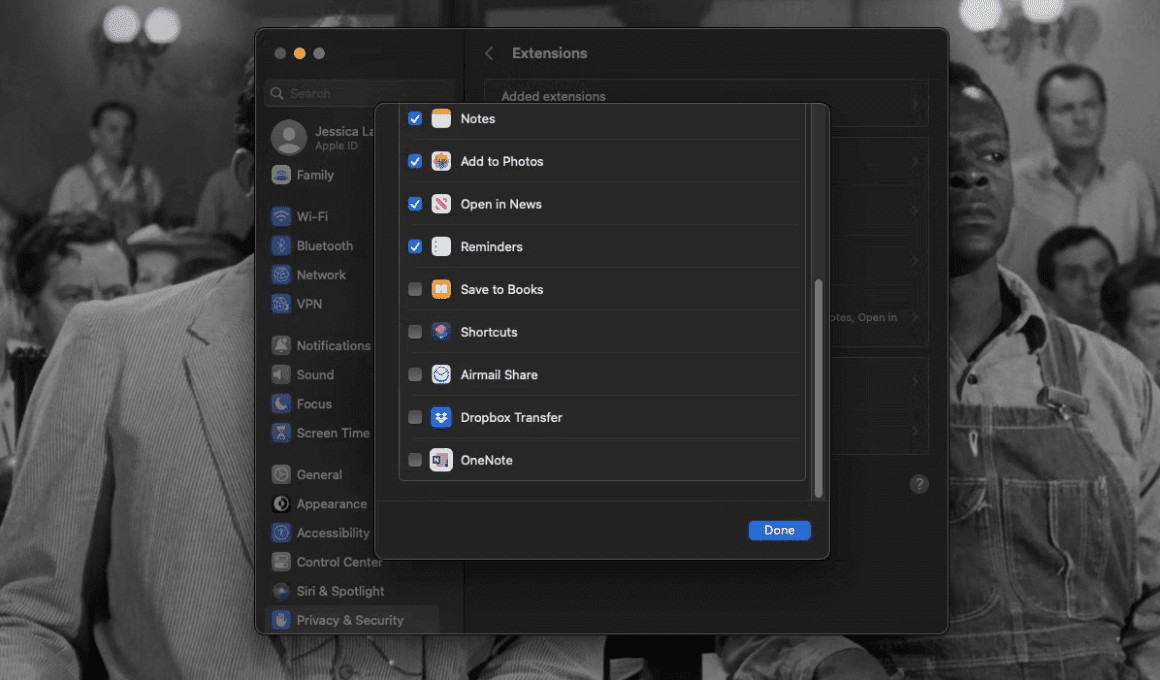Enable the Shortcuts checkbox
Viewport: 1160px width, 680px height.
(x=415, y=332)
